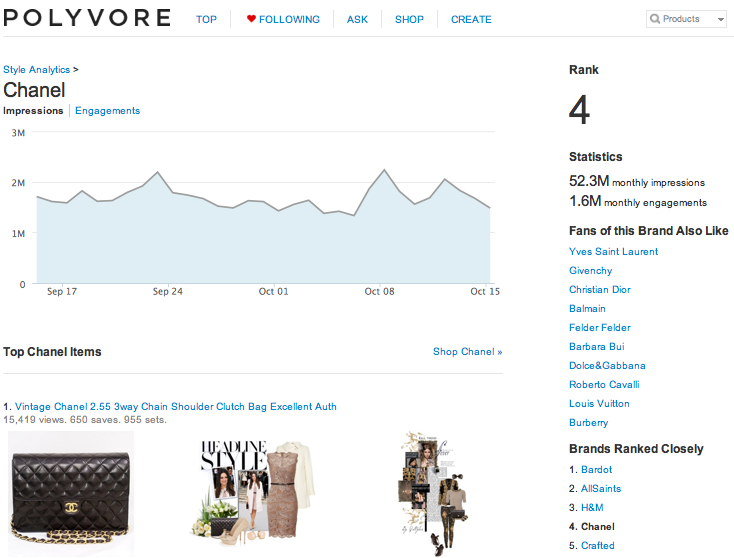Click the Style Analytics breadcrumb link

37,70
